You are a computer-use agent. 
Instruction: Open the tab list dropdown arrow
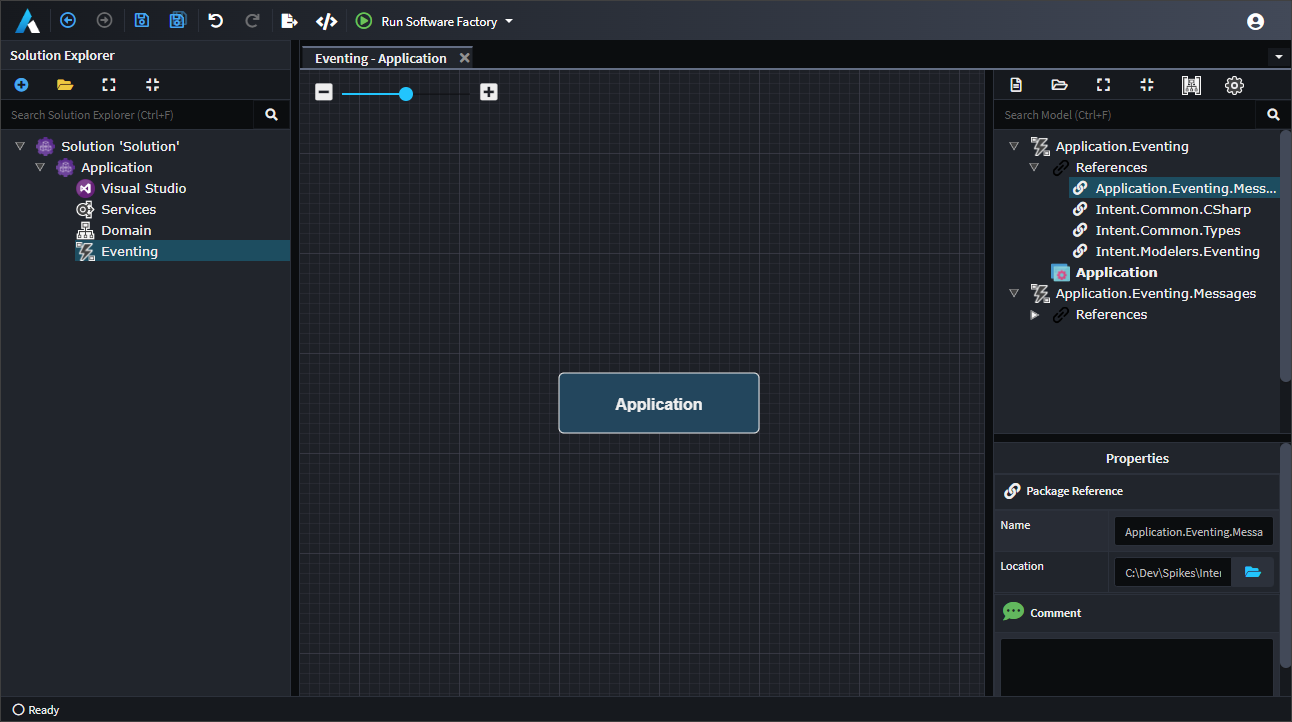pyautogui.click(x=1279, y=57)
